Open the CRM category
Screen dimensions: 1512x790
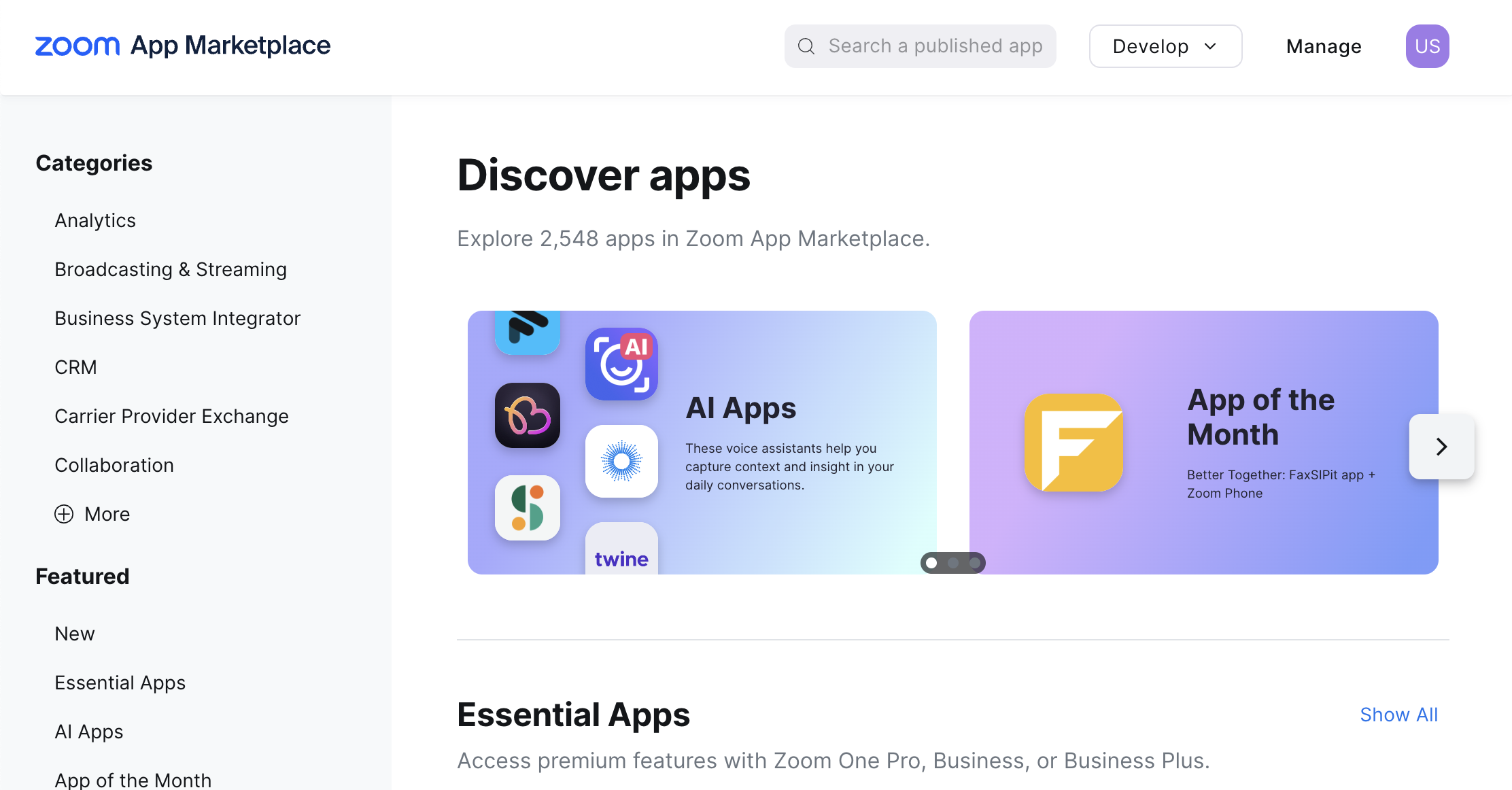pyautogui.click(x=76, y=366)
